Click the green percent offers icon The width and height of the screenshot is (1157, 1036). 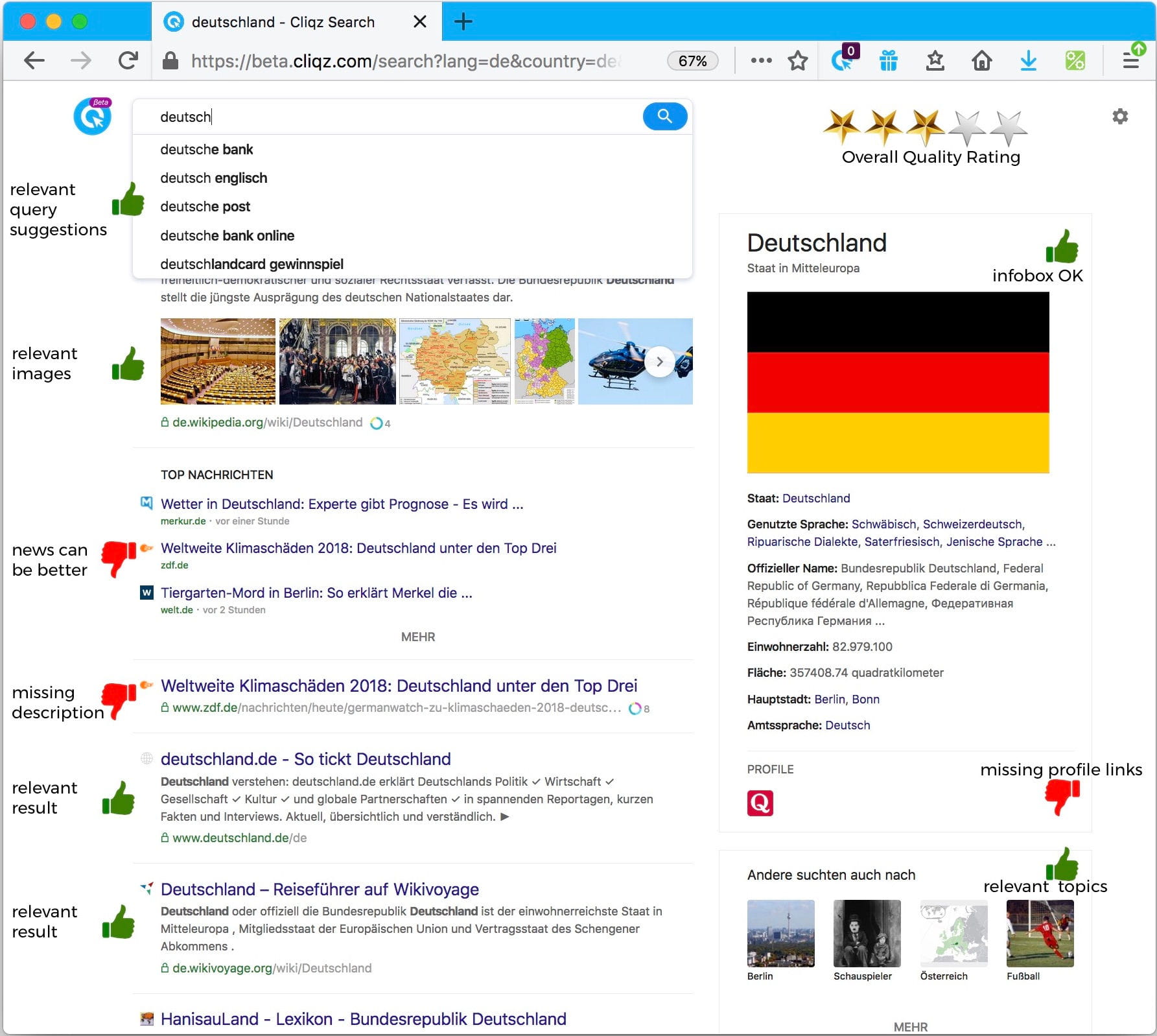(x=1075, y=60)
